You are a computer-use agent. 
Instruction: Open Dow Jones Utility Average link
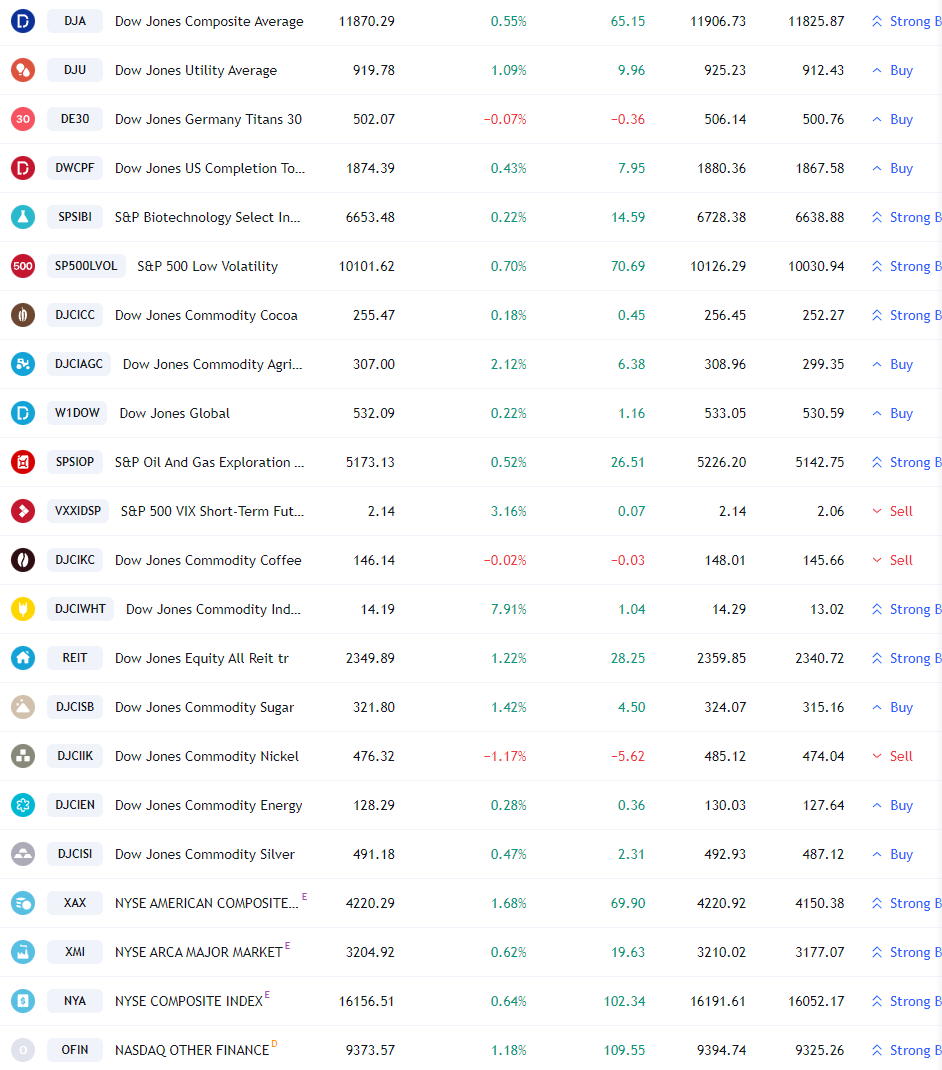(196, 70)
